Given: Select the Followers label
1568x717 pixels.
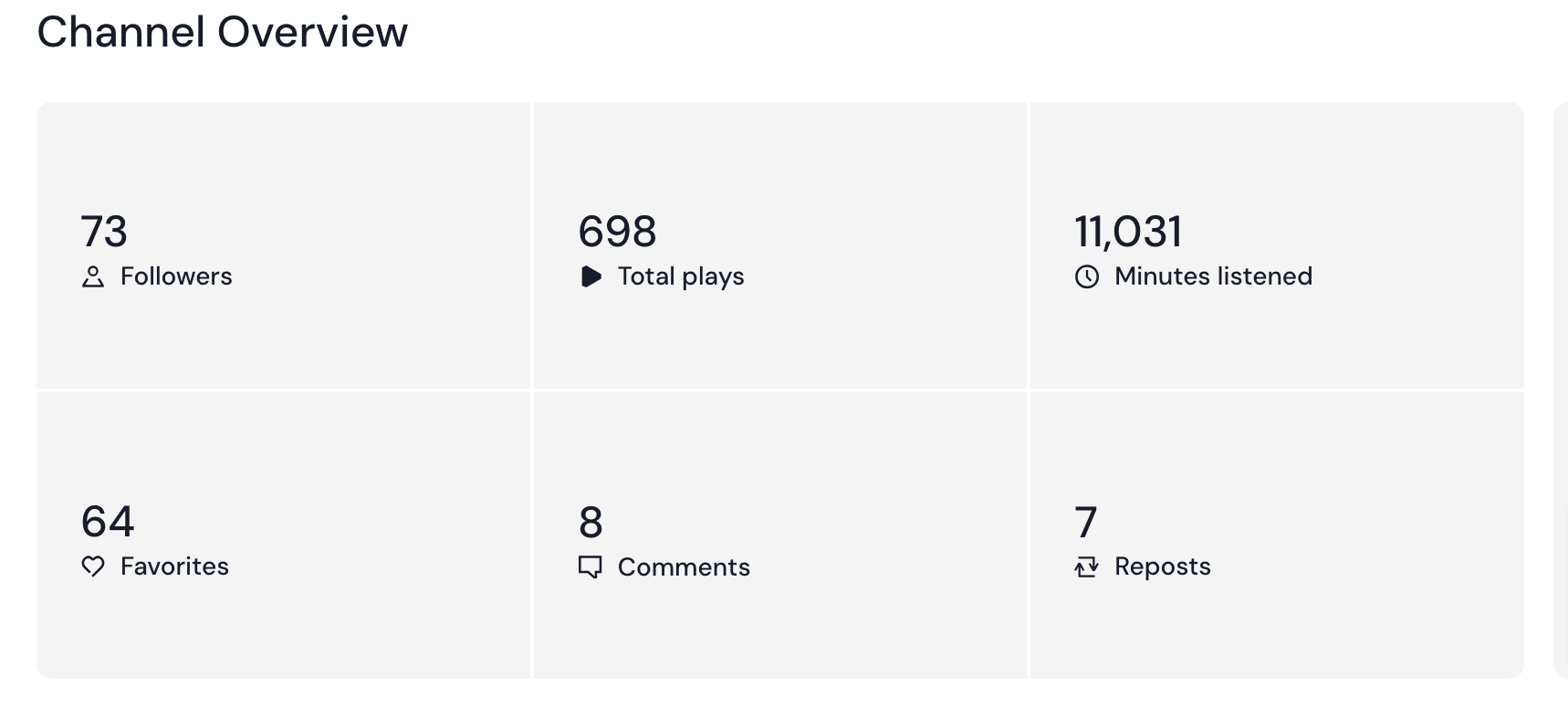Looking at the screenshot, I should click(176, 276).
